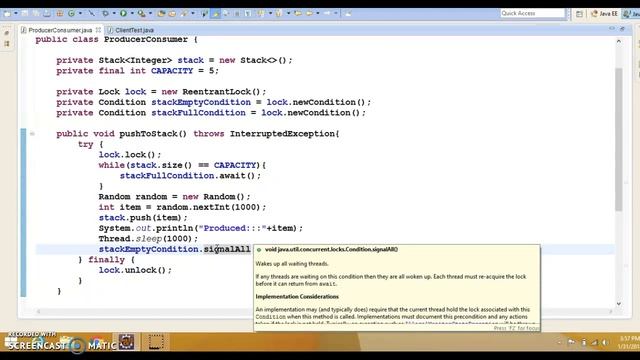This screenshot has width=640, height=360.
Task: Click the dotted-rectangle app on taskbar
Action: (x=156, y=342)
